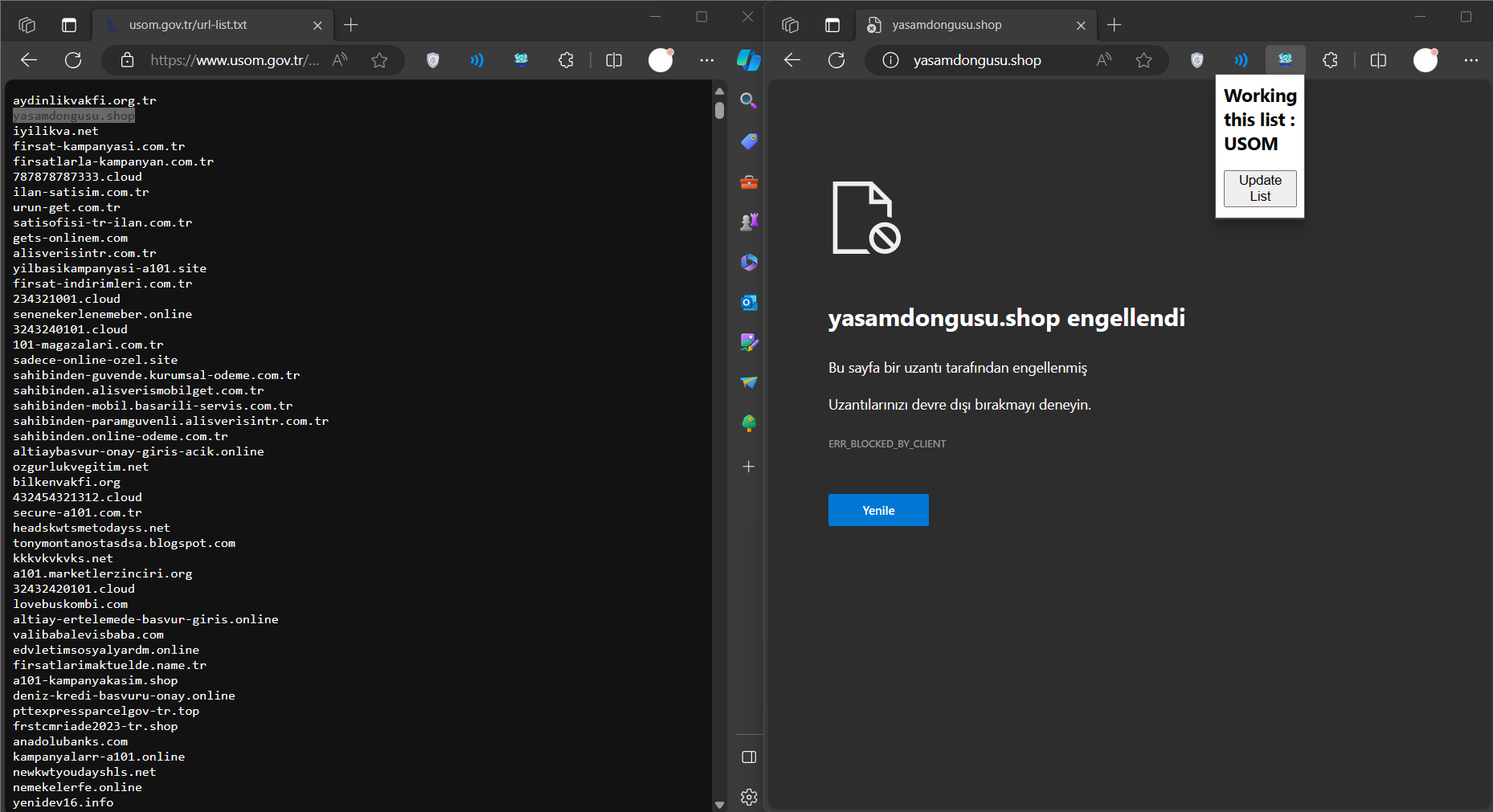1493x812 pixels.
Task: Open sidebar Tools briefcase icon
Action: tap(748, 182)
